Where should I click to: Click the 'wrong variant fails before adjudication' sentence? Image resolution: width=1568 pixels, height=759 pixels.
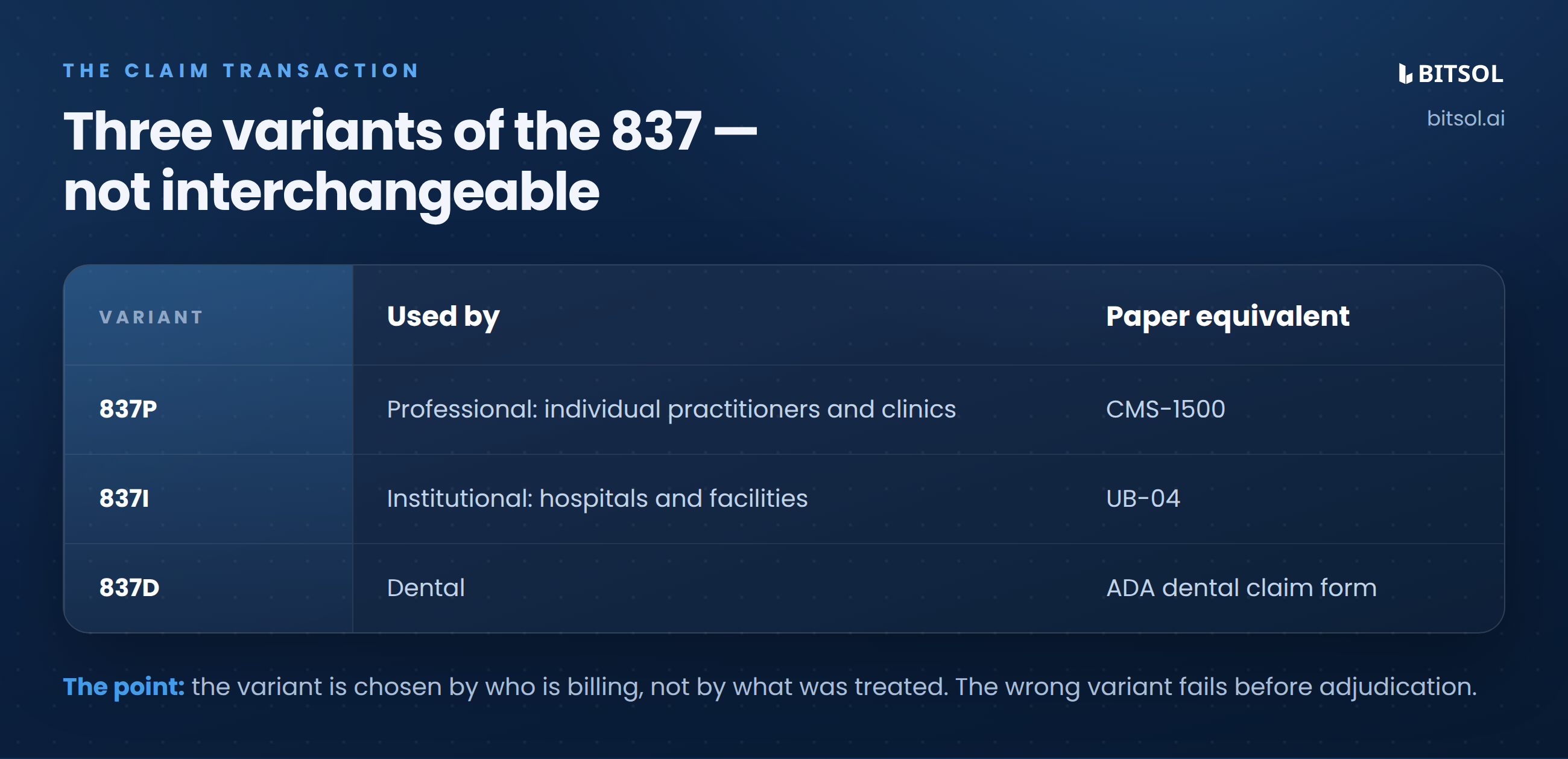click(x=1216, y=687)
